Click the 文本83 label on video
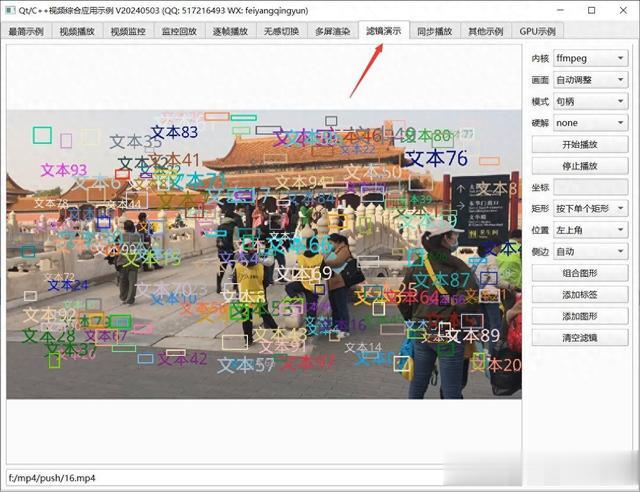Viewport: 640px width, 492px height. (x=174, y=132)
